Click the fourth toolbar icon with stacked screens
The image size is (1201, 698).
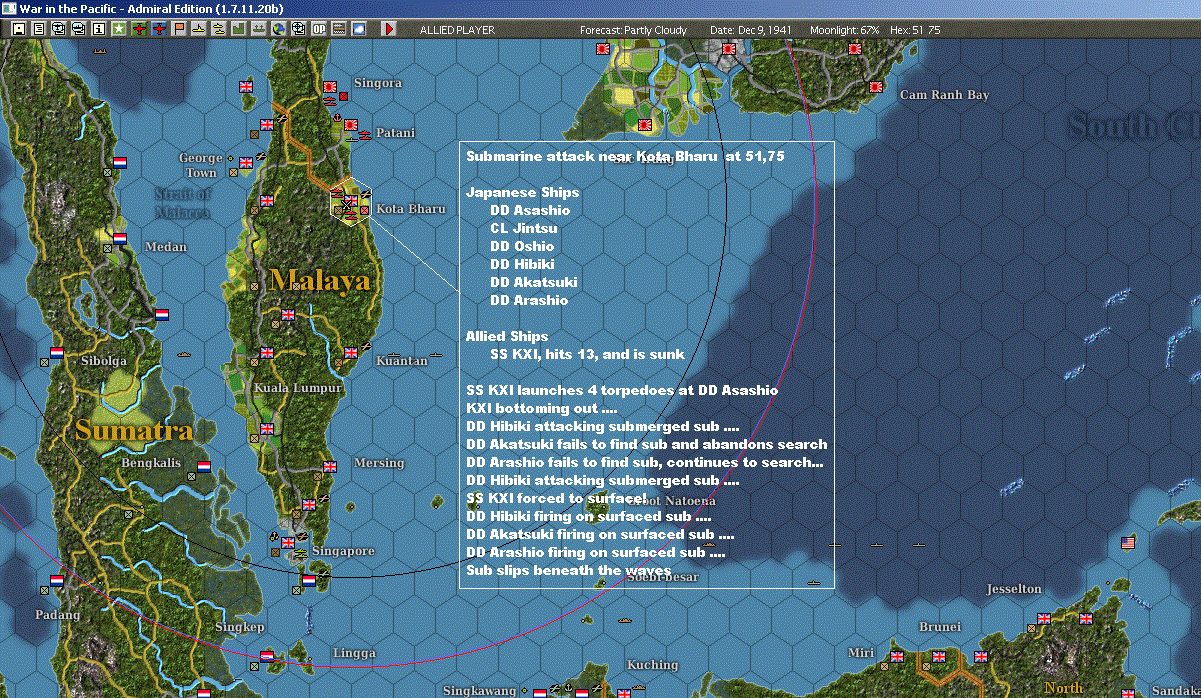pos(79,30)
